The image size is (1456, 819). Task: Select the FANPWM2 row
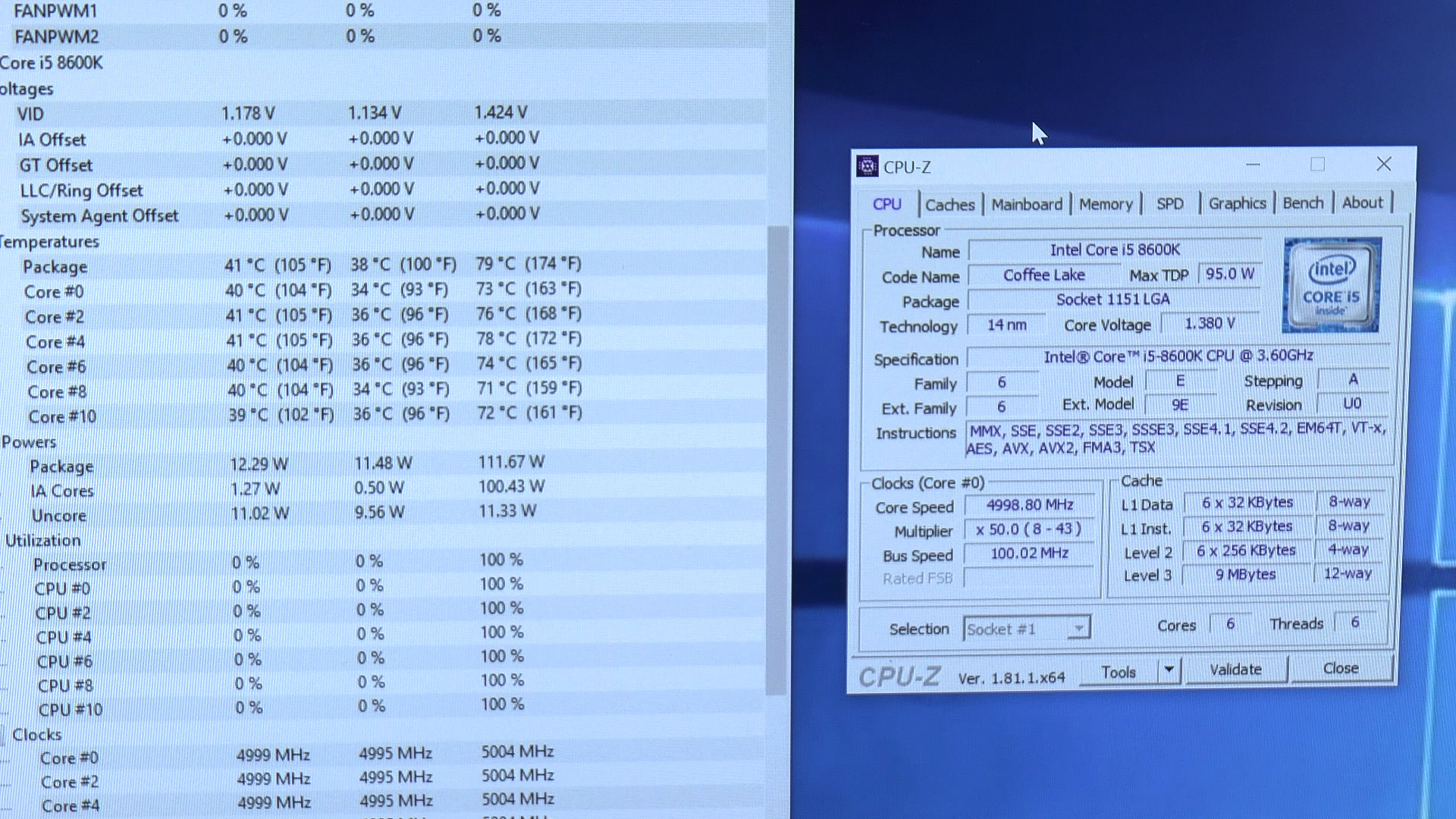click(383, 36)
